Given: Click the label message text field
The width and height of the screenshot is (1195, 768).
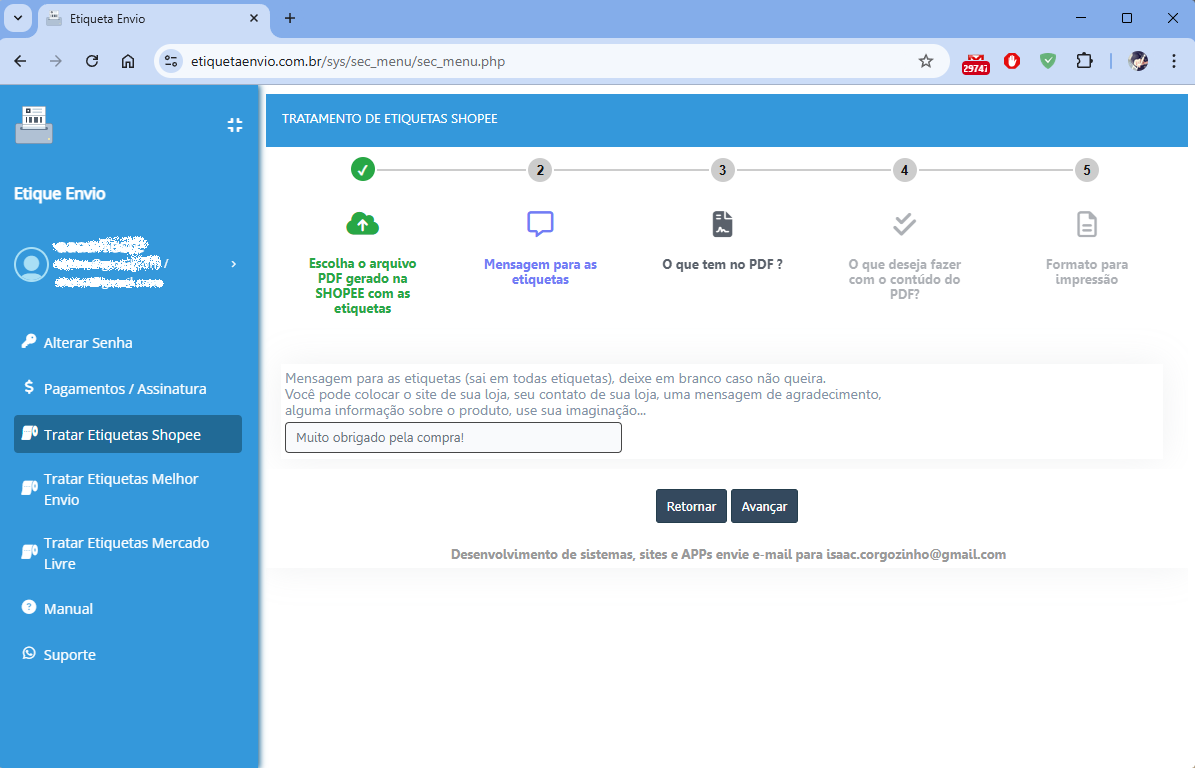Looking at the screenshot, I should [x=453, y=438].
